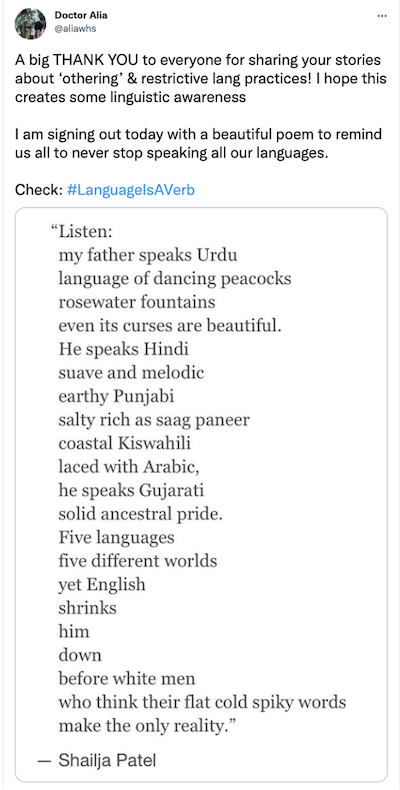Open the three-dot more options menu
Viewport: 400px width, 790px height.
pyautogui.click(x=382, y=16)
